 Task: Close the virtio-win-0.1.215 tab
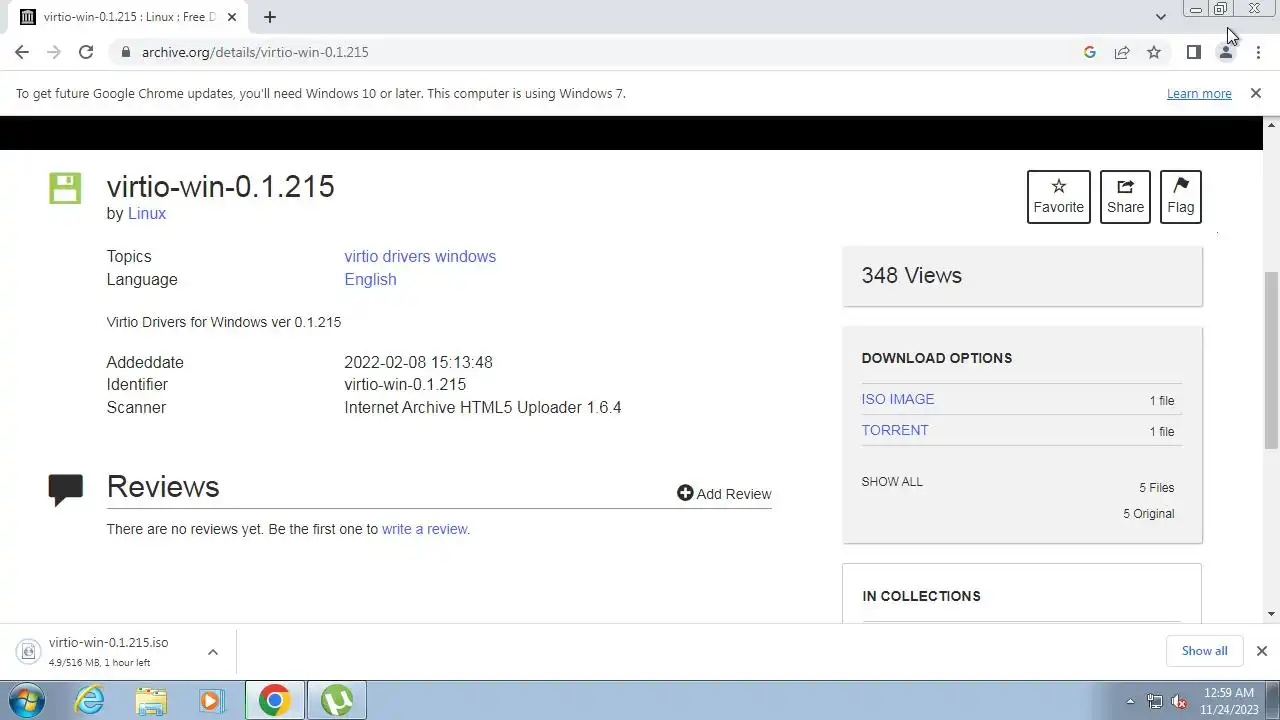coord(232,17)
